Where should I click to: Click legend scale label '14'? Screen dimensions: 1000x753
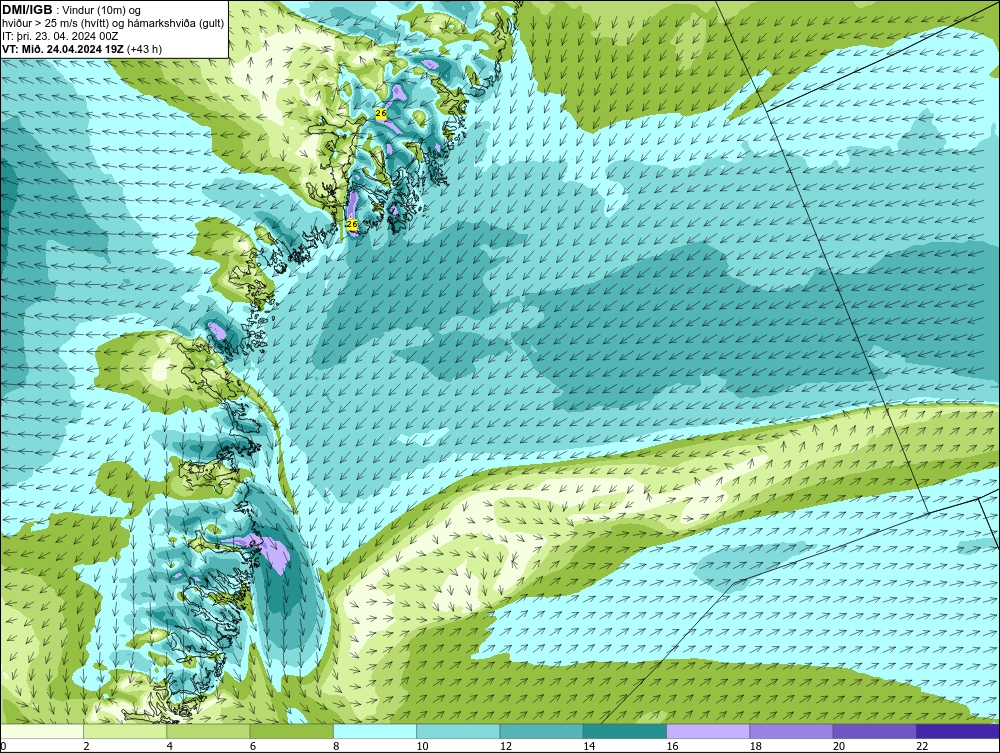tap(589, 746)
